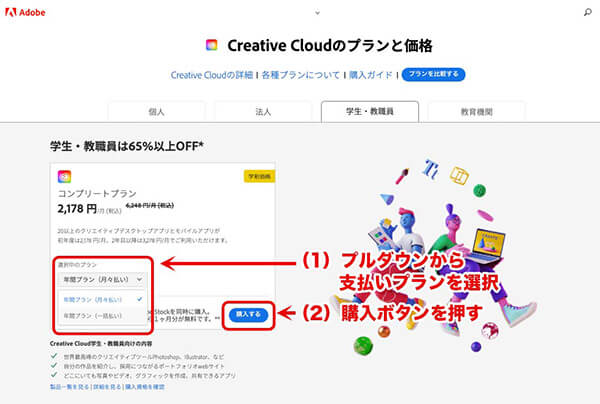Click the blue プランを比較する button

tap(433, 74)
